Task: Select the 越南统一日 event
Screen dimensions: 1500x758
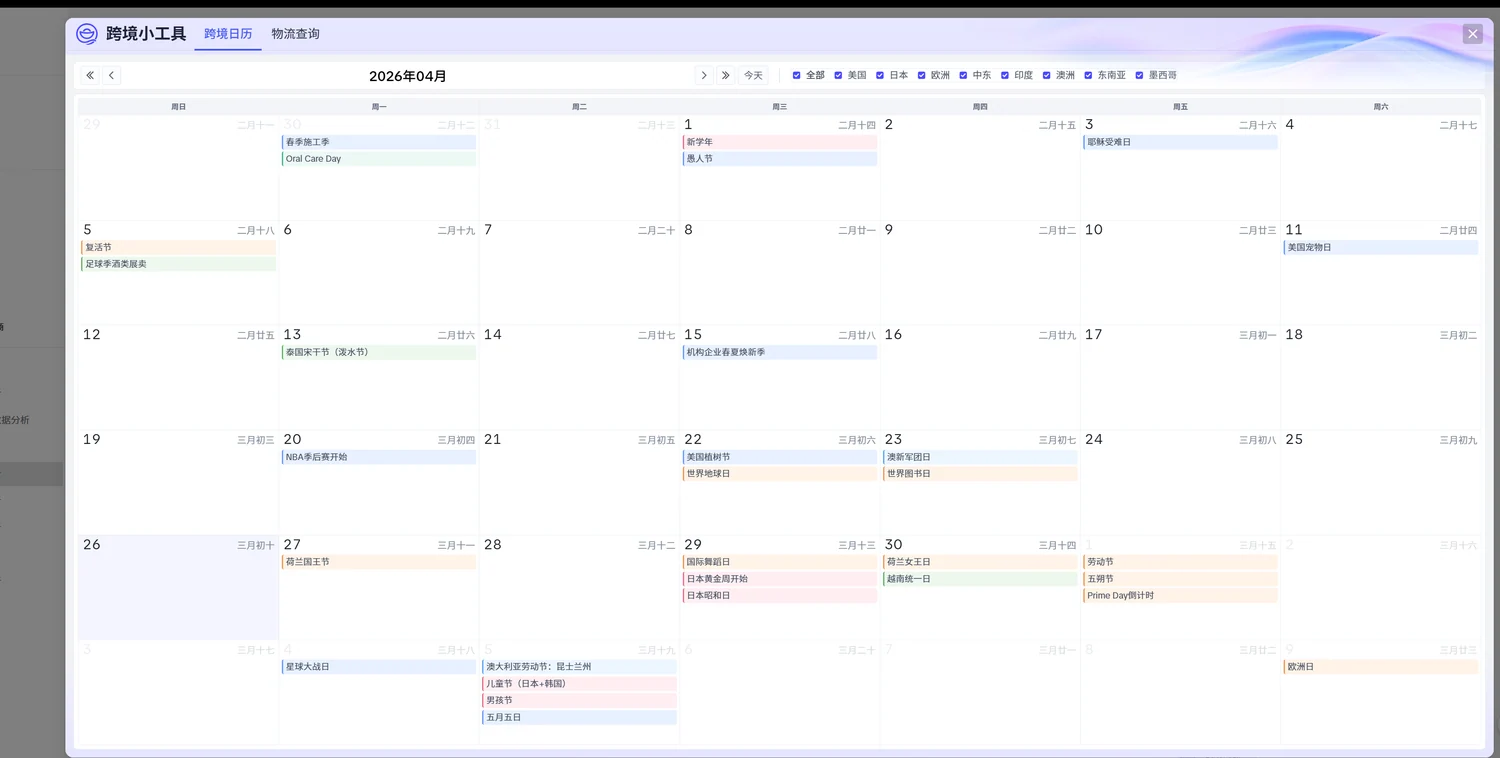Action: 980,579
